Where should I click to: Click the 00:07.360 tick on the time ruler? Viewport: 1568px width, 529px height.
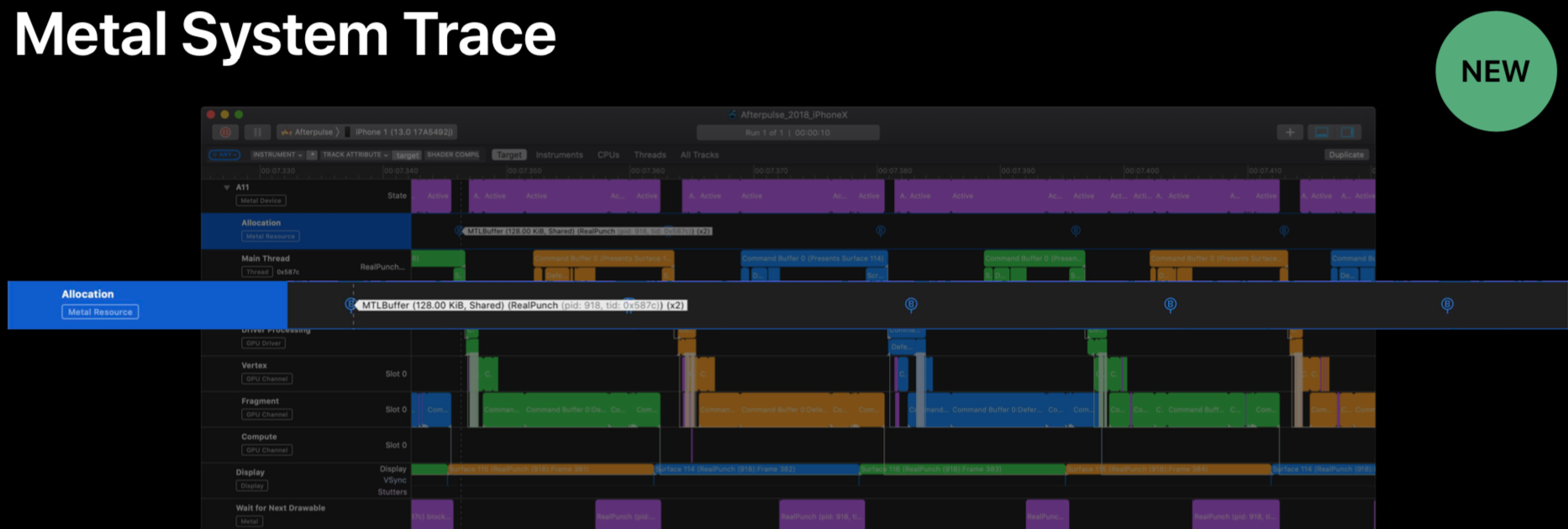point(648,171)
